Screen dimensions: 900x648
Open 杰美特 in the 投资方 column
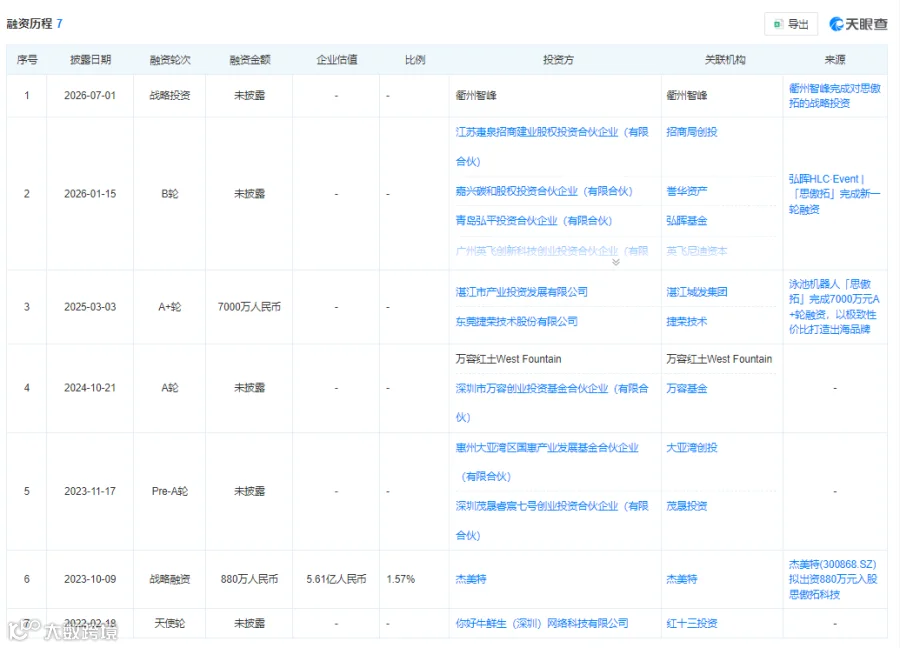click(x=471, y=579)
